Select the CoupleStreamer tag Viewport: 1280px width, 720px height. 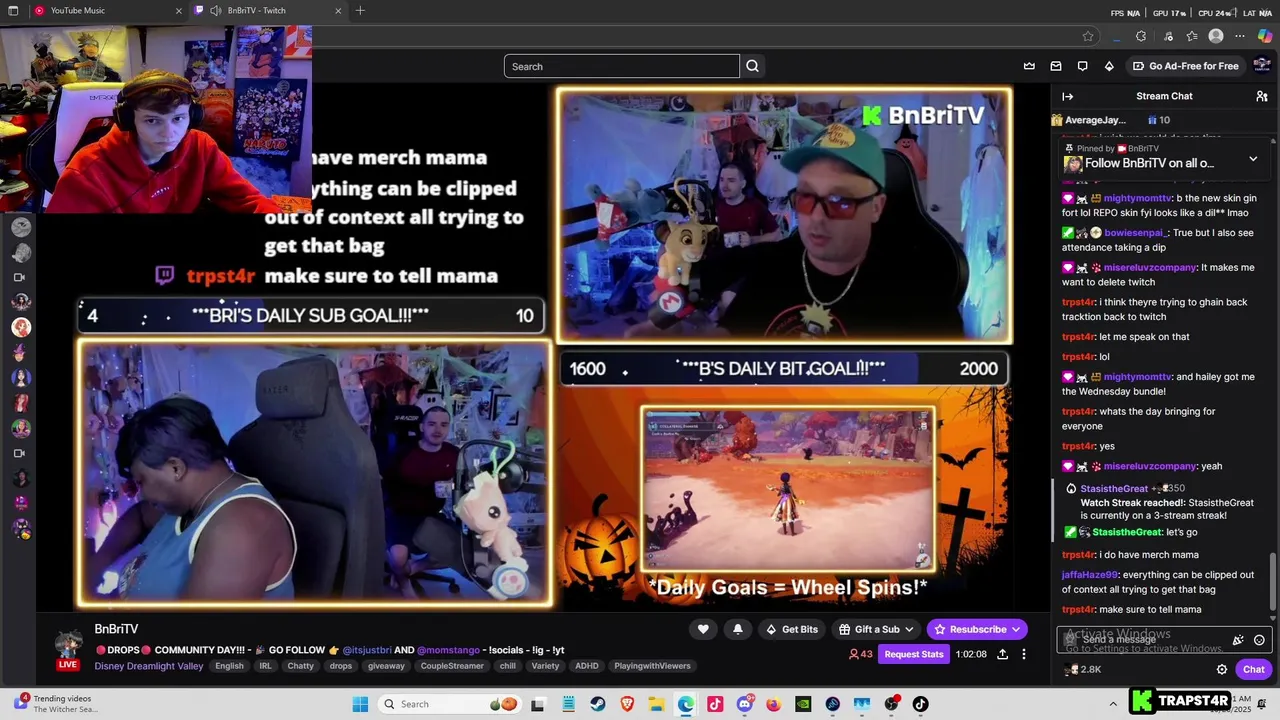click(x=452, y=666)
